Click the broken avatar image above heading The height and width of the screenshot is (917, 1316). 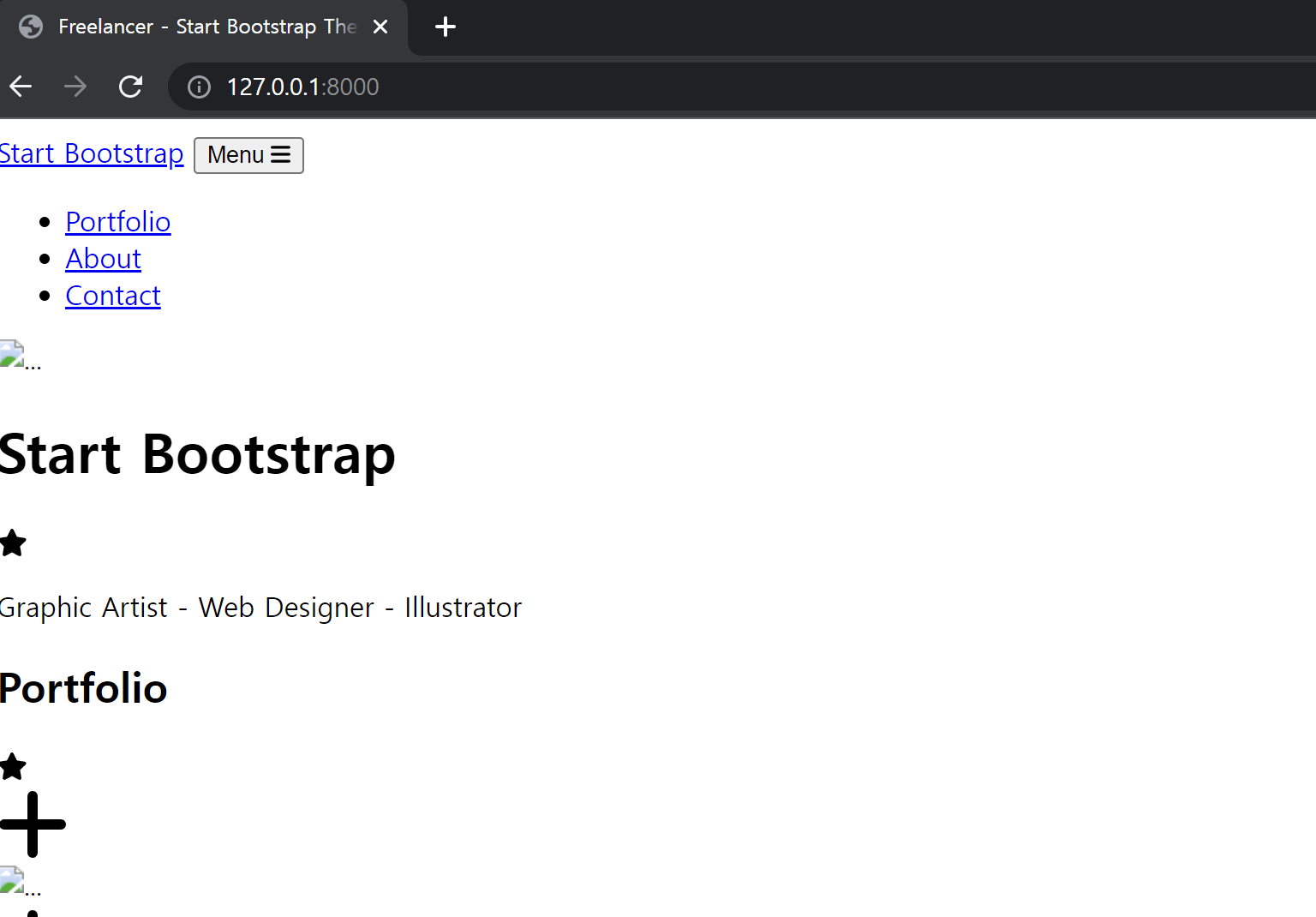pyautogui.click(x=21, y=356)
